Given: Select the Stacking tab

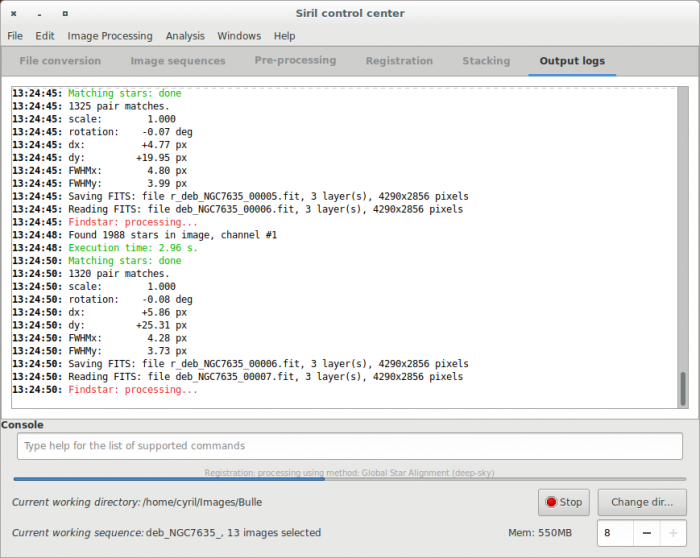Looking at the screenshot, I should (x=486, y=61).
